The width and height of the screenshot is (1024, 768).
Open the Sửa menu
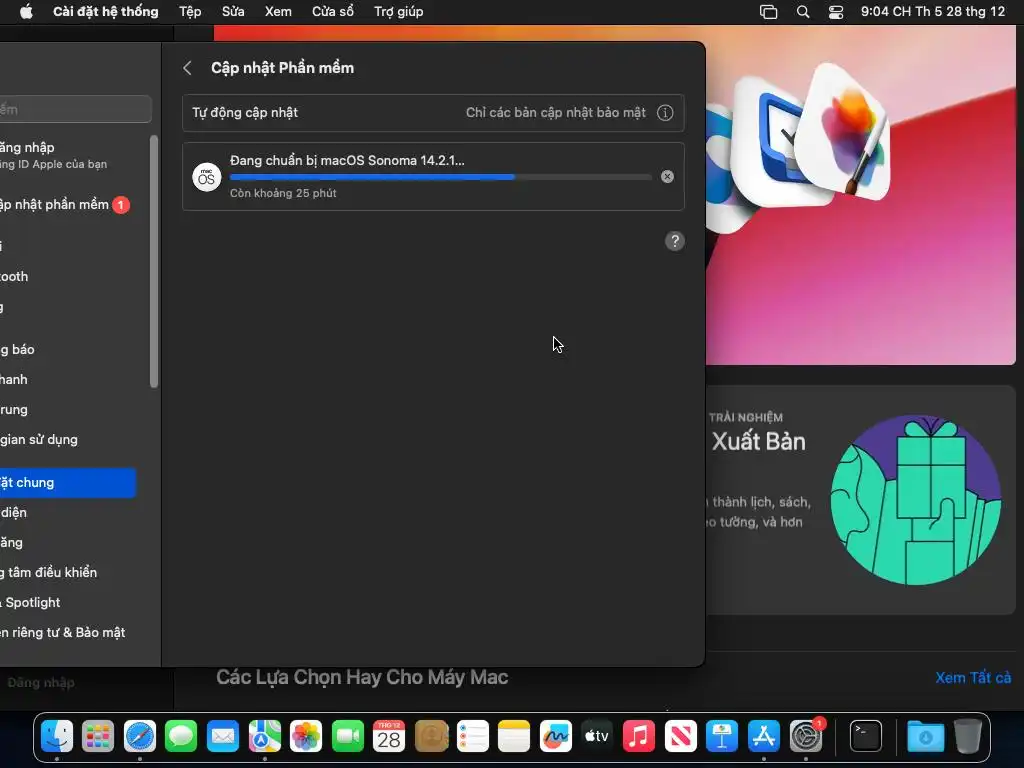coord(233,12)
